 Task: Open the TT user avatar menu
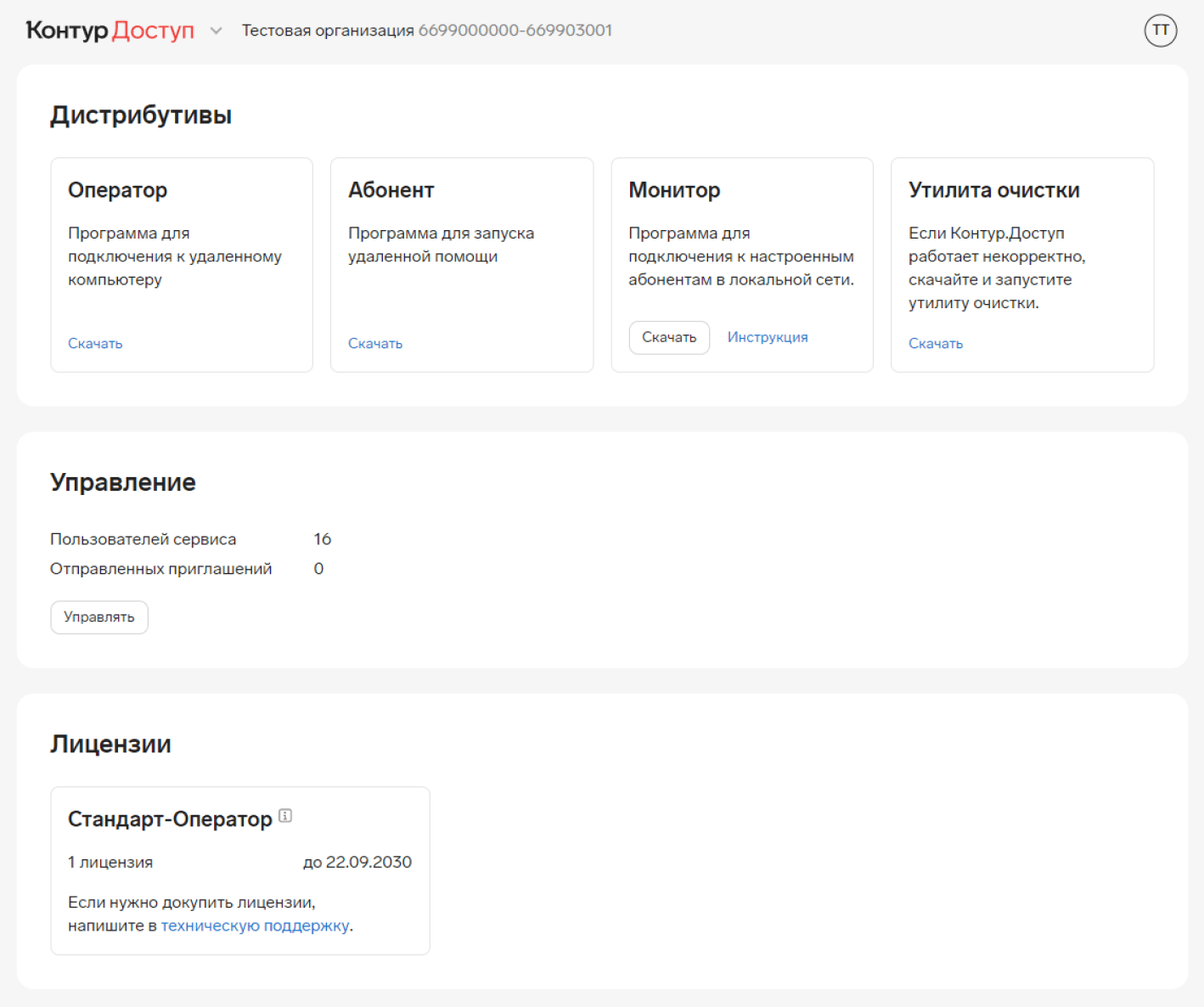pyautogui.click(x=1160, y=31)
